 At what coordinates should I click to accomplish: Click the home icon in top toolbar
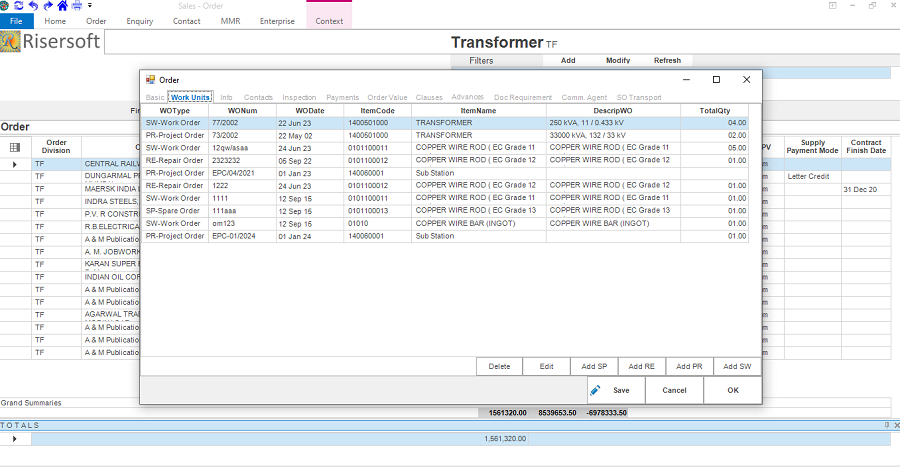62,6
